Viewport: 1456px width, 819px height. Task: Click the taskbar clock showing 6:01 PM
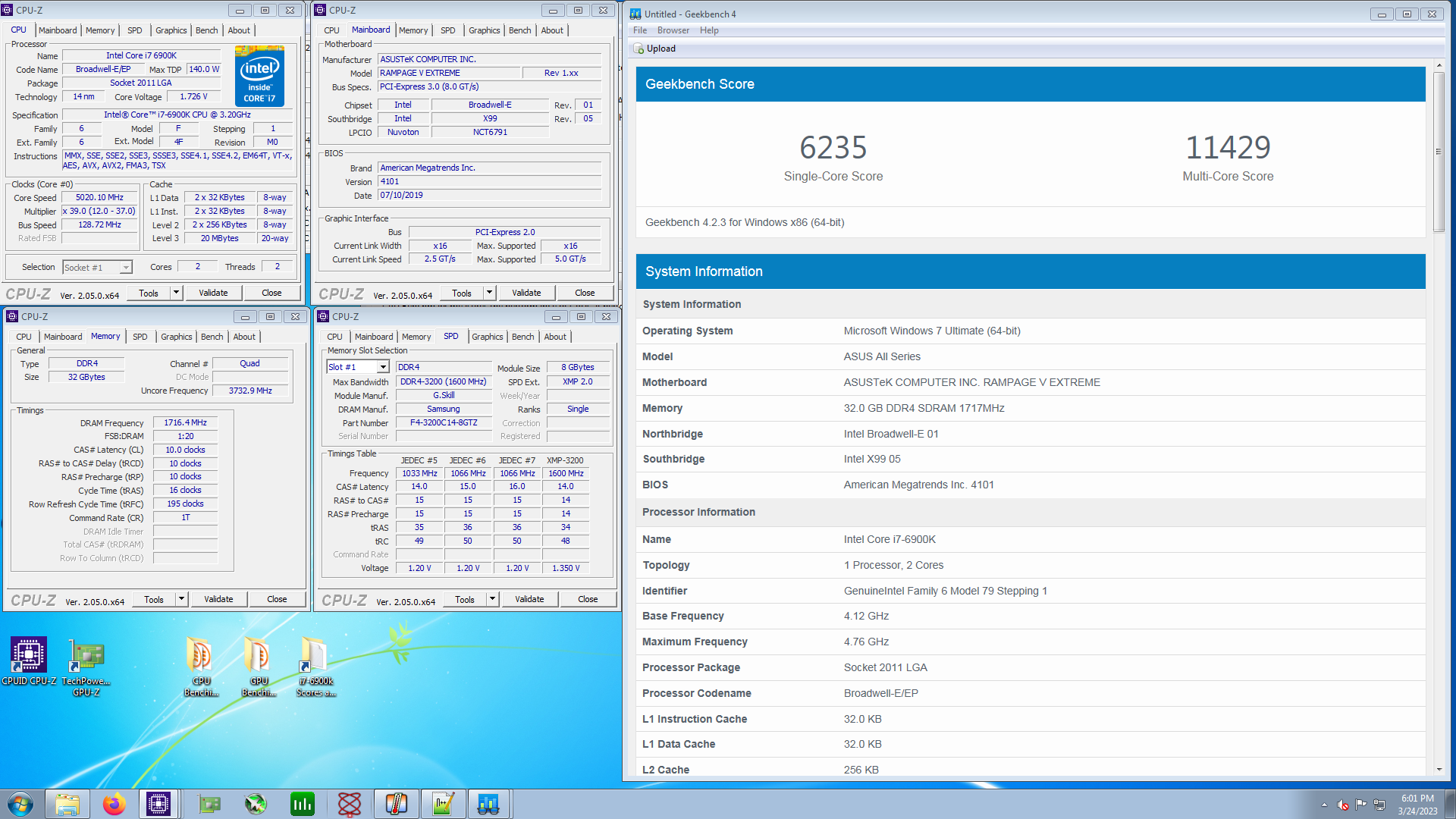coord(1417,805)
